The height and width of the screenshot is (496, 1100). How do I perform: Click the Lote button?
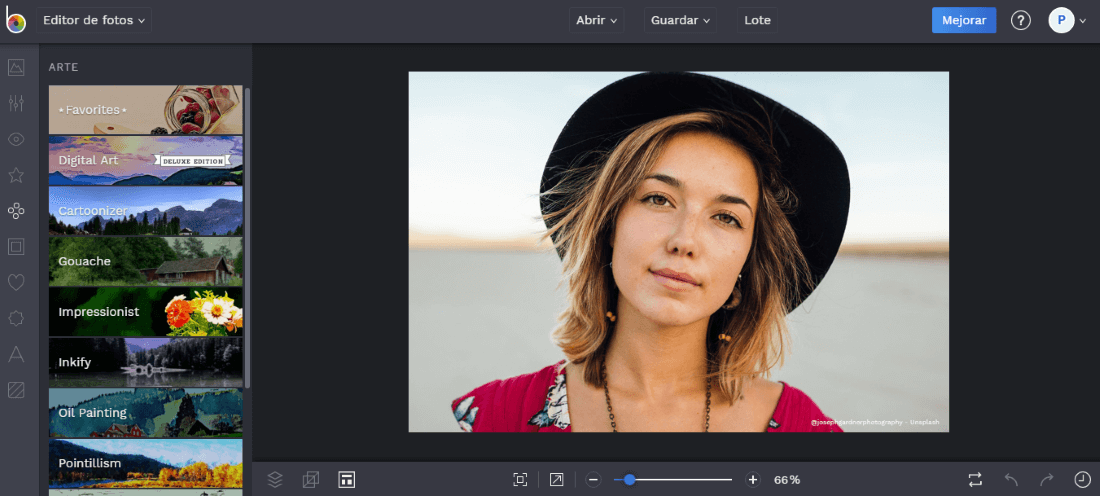point(757,20)
